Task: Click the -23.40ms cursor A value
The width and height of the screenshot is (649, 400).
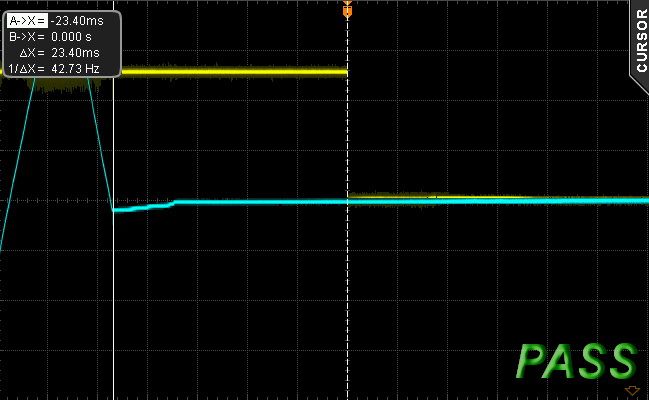Action: [77, 21]
